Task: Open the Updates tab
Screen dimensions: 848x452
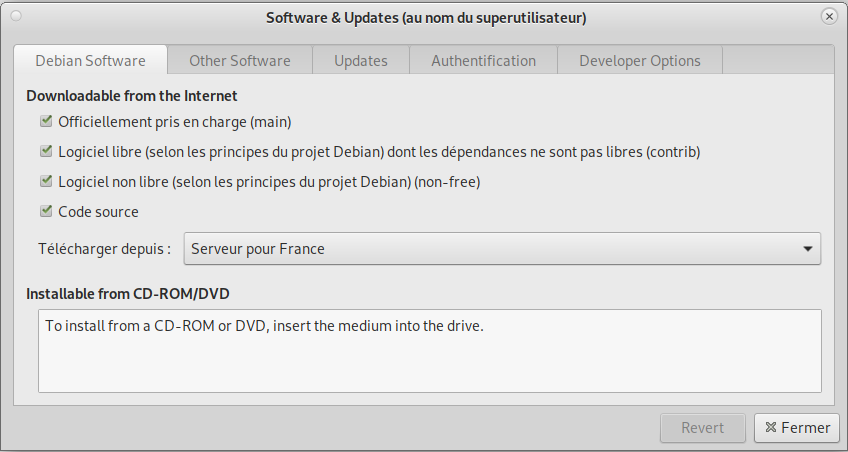Action: (x=361, y=61)
